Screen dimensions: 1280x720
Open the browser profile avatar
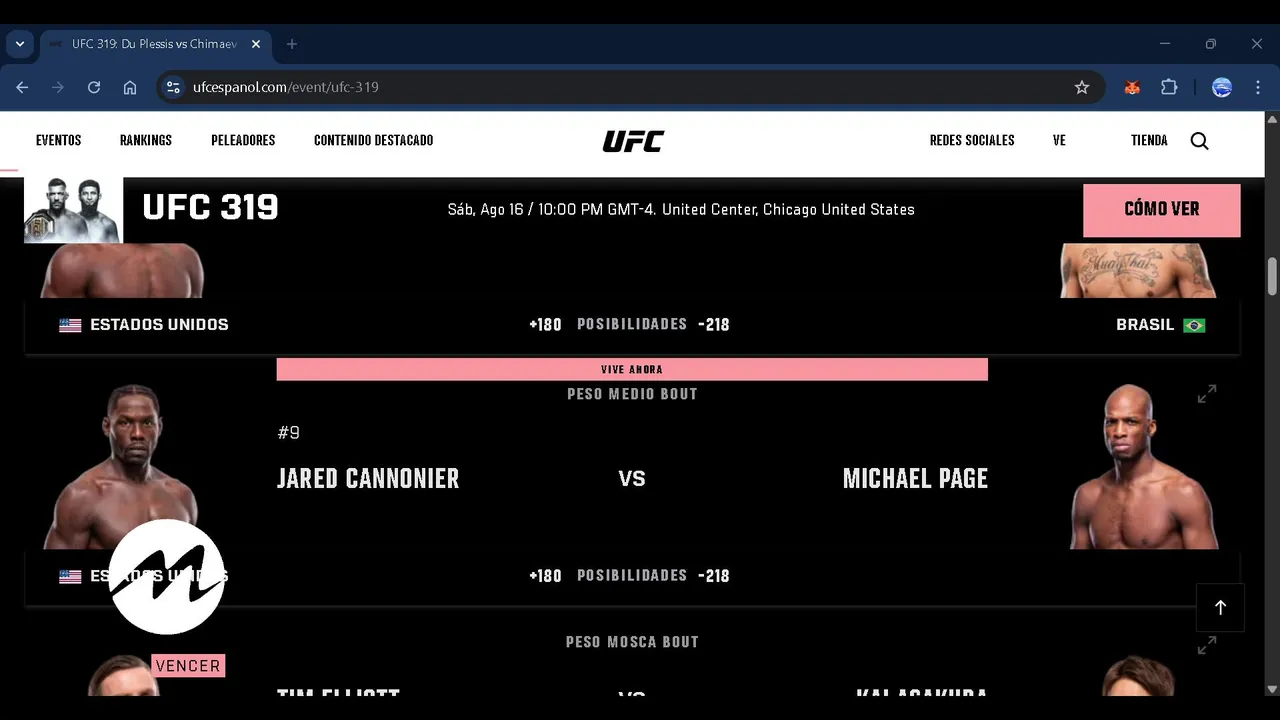pyautogui.click(x=1222, y=87)
